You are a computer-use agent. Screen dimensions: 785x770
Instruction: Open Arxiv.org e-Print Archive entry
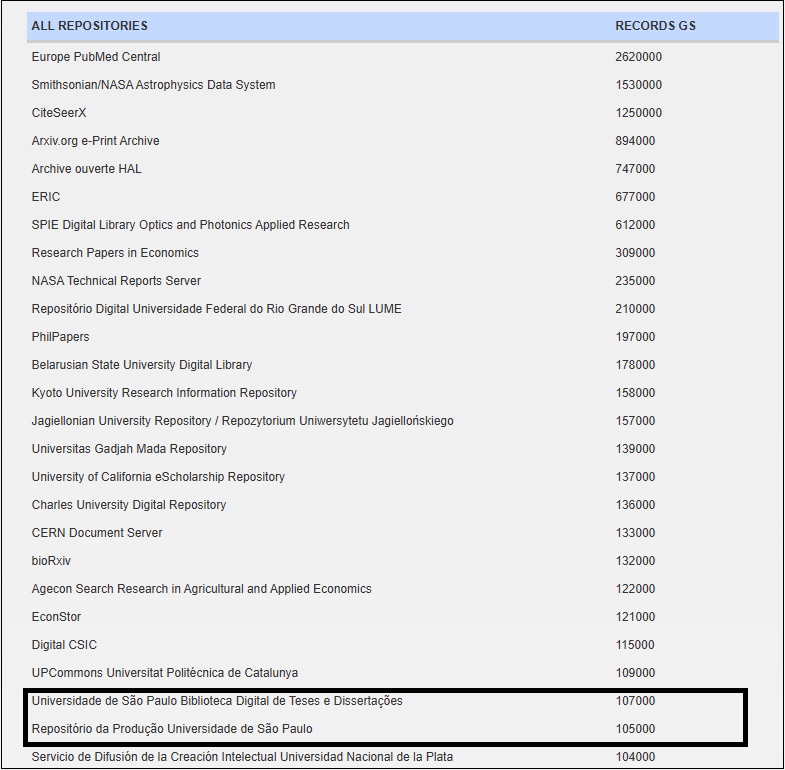95,141
